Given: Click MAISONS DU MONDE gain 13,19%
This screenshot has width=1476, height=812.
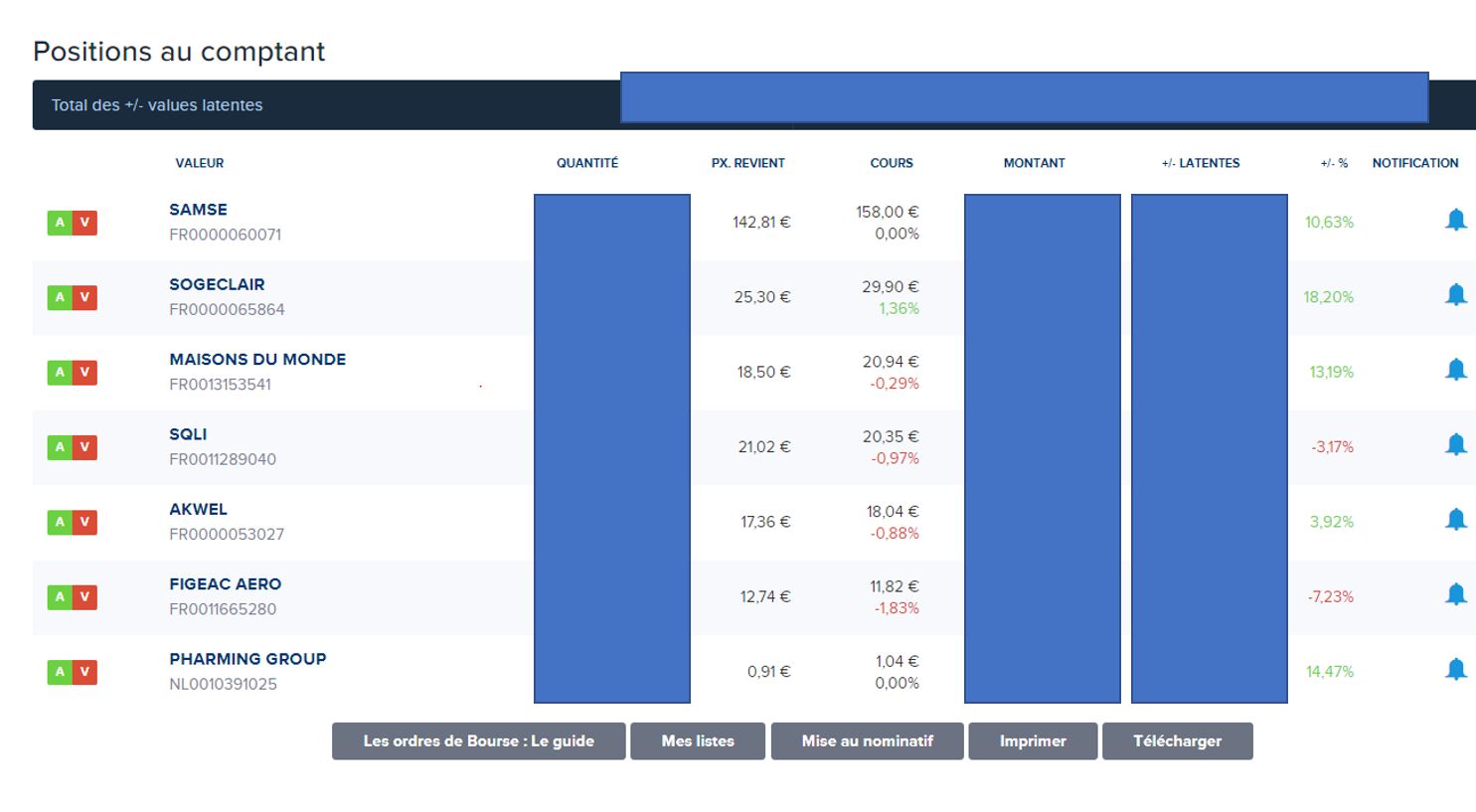Looking at the screenshot, I should coord(1332,373).
